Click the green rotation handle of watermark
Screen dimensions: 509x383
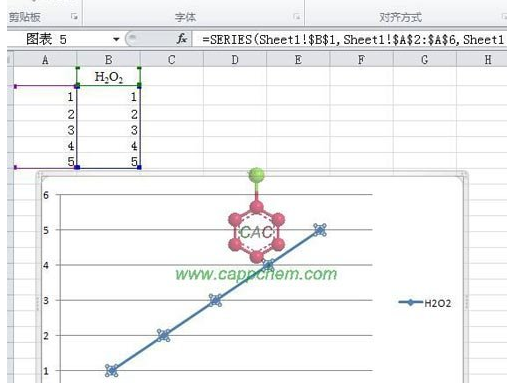click(x=256, y=175)
